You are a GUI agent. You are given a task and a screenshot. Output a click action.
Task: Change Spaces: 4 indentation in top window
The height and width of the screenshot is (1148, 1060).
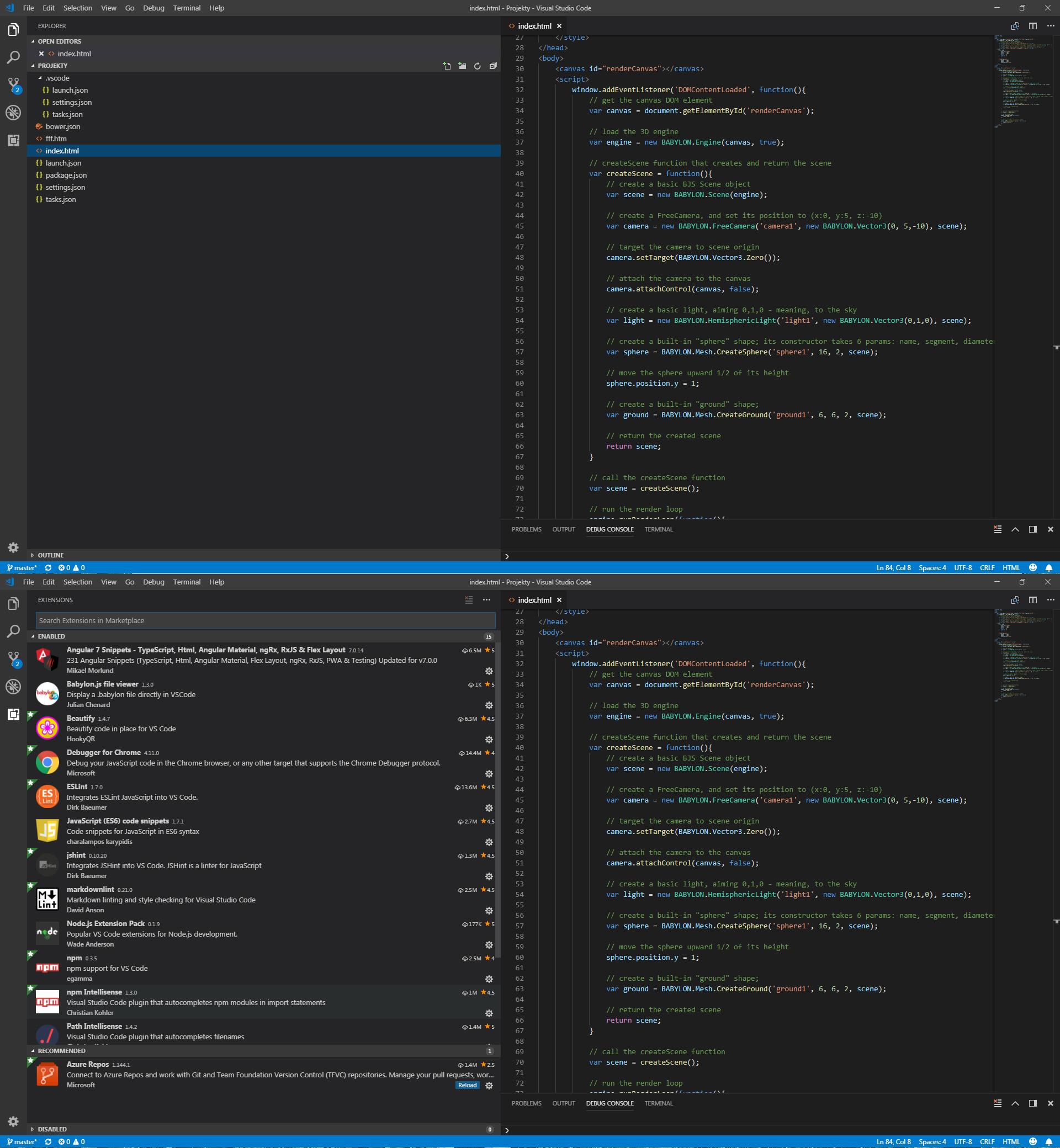(x=932, y=568)
